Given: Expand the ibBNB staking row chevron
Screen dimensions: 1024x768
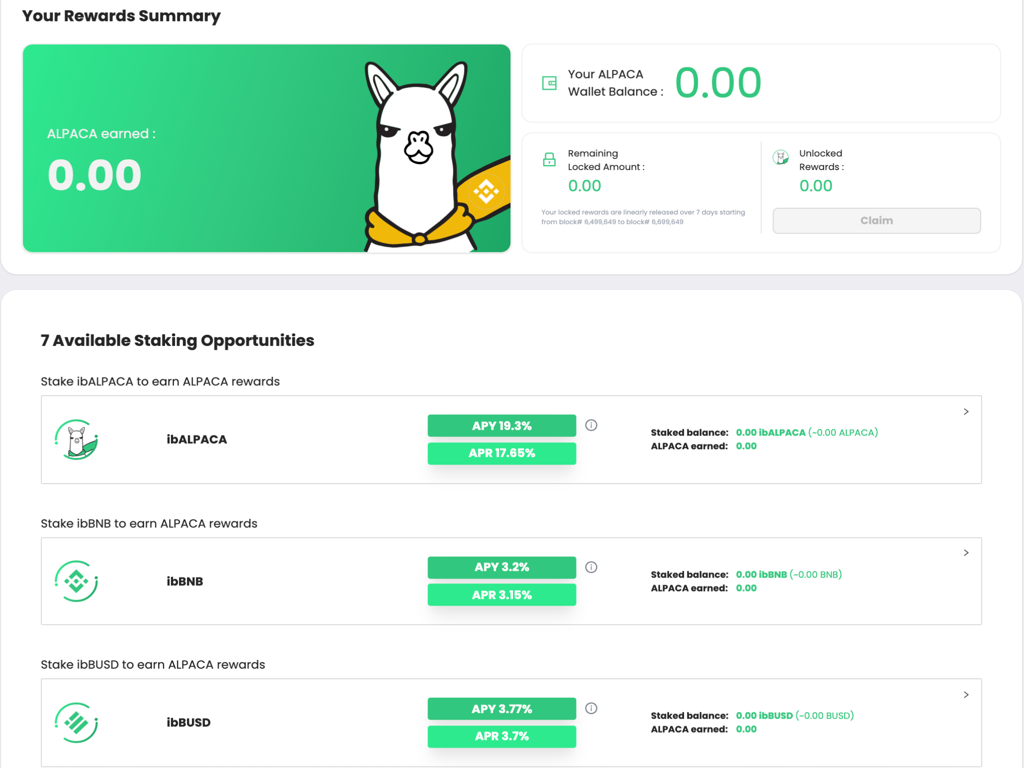Looking at the screenshot, I should pos(966,553).
